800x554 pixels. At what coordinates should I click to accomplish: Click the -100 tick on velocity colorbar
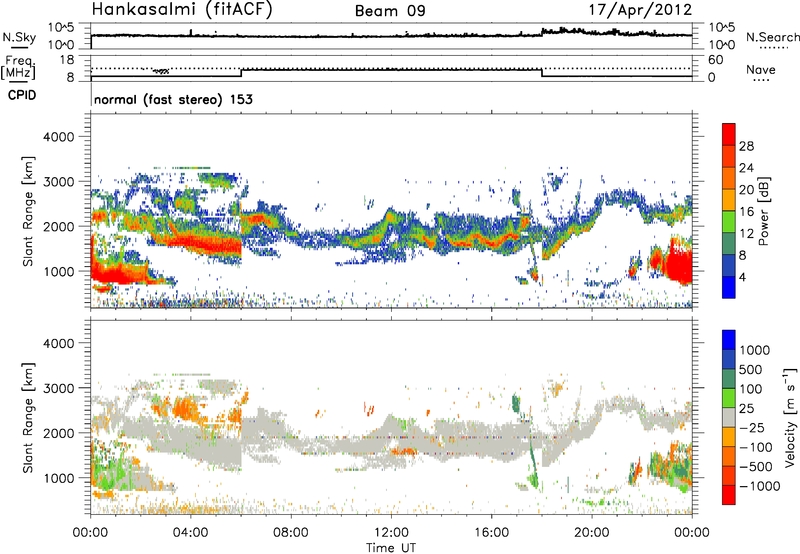[x=755, y=447]
